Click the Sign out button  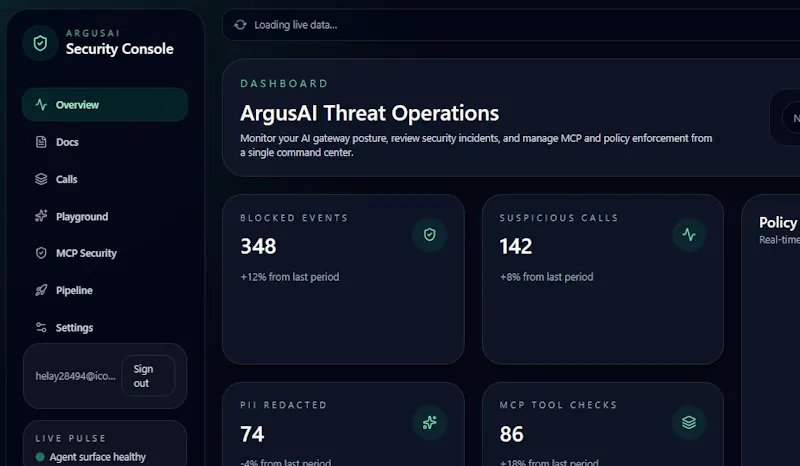pyautogui.click(x=148, y=376)
